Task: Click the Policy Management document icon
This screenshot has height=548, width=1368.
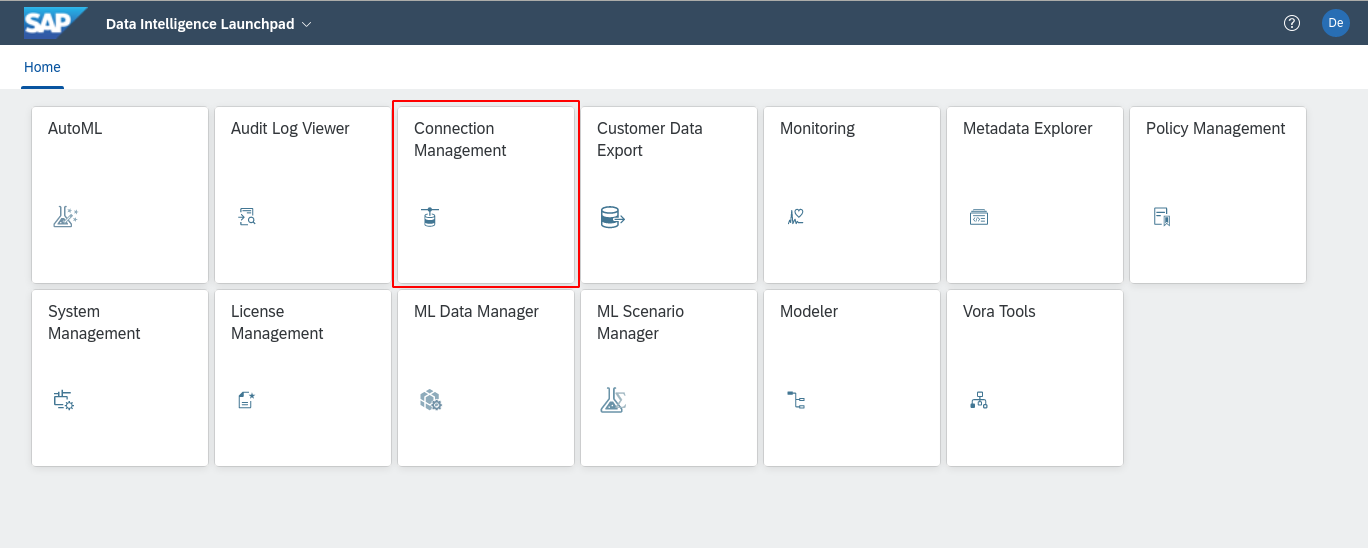Action: pyautogui.click(x=1162, y=216)
